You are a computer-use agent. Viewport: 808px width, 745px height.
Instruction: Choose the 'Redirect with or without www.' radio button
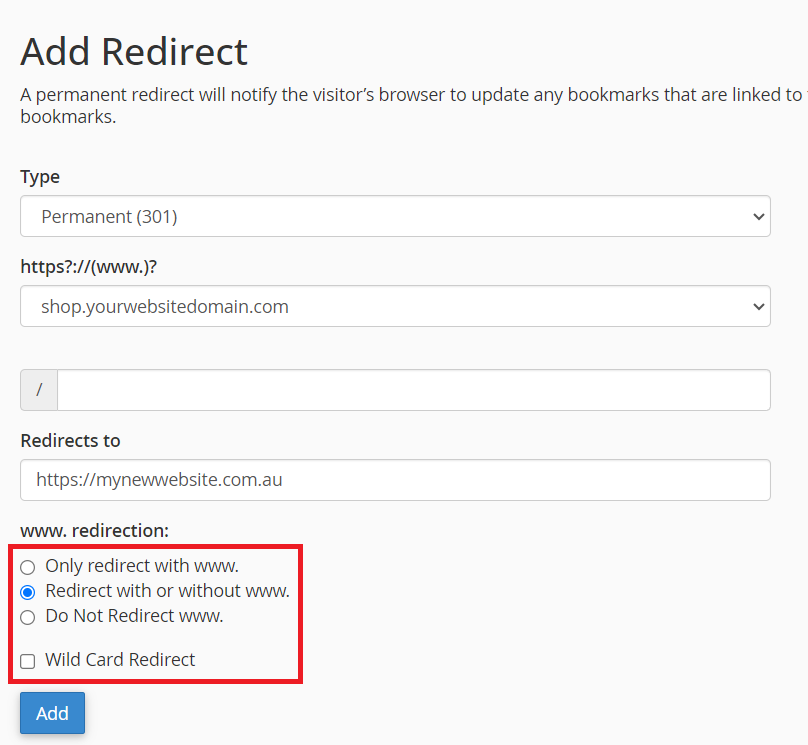tap(28, 592)
